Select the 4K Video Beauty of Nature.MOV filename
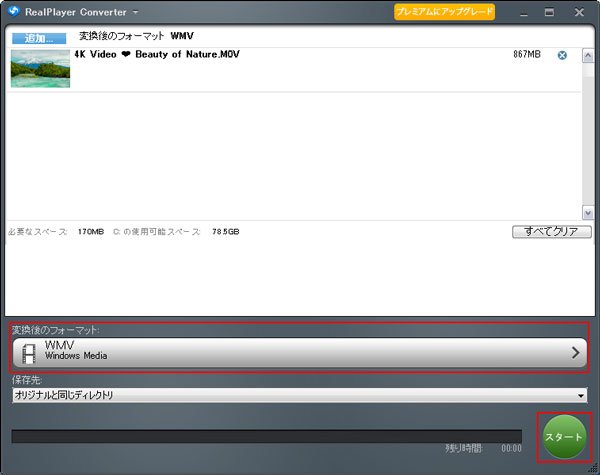Screen dimensions: 600x475 [x=157, y=54]
